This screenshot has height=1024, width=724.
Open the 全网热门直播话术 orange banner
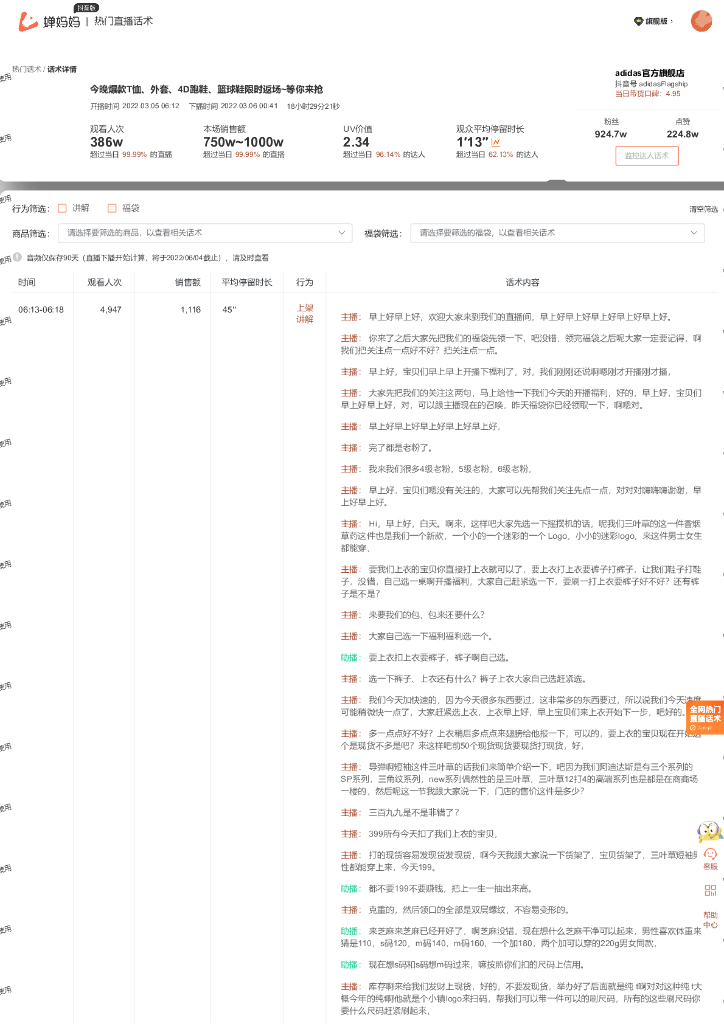tap(706, 717)
